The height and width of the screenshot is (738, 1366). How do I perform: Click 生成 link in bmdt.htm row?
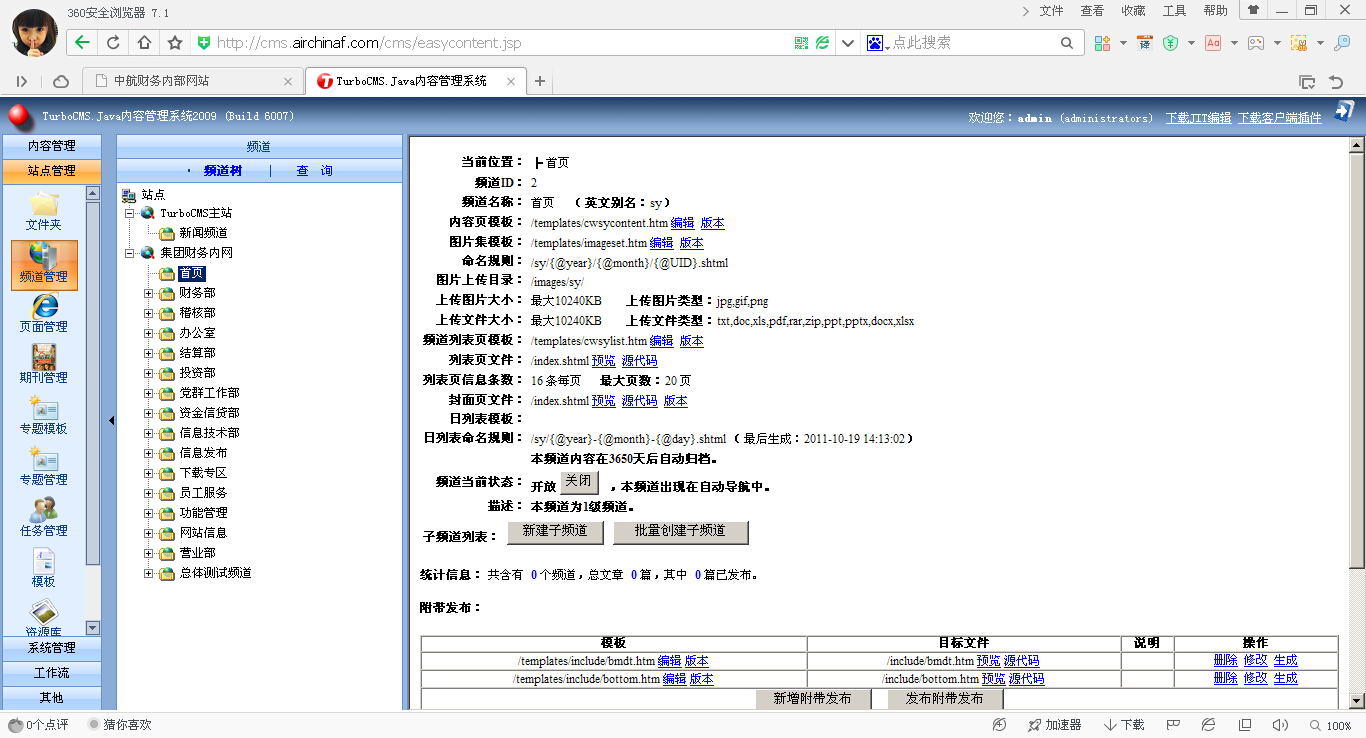click(1285, 661)
